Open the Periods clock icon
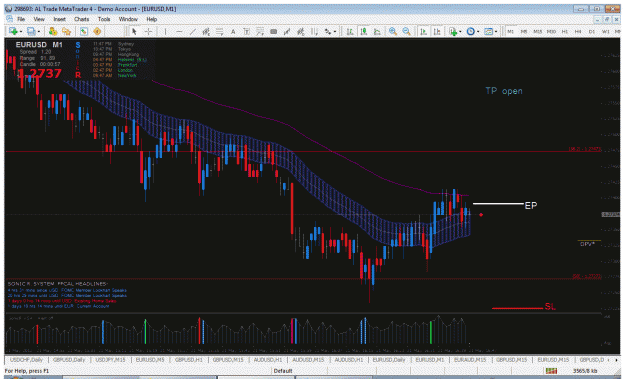Screen dimensions: 625x379 tap(471, 31)
